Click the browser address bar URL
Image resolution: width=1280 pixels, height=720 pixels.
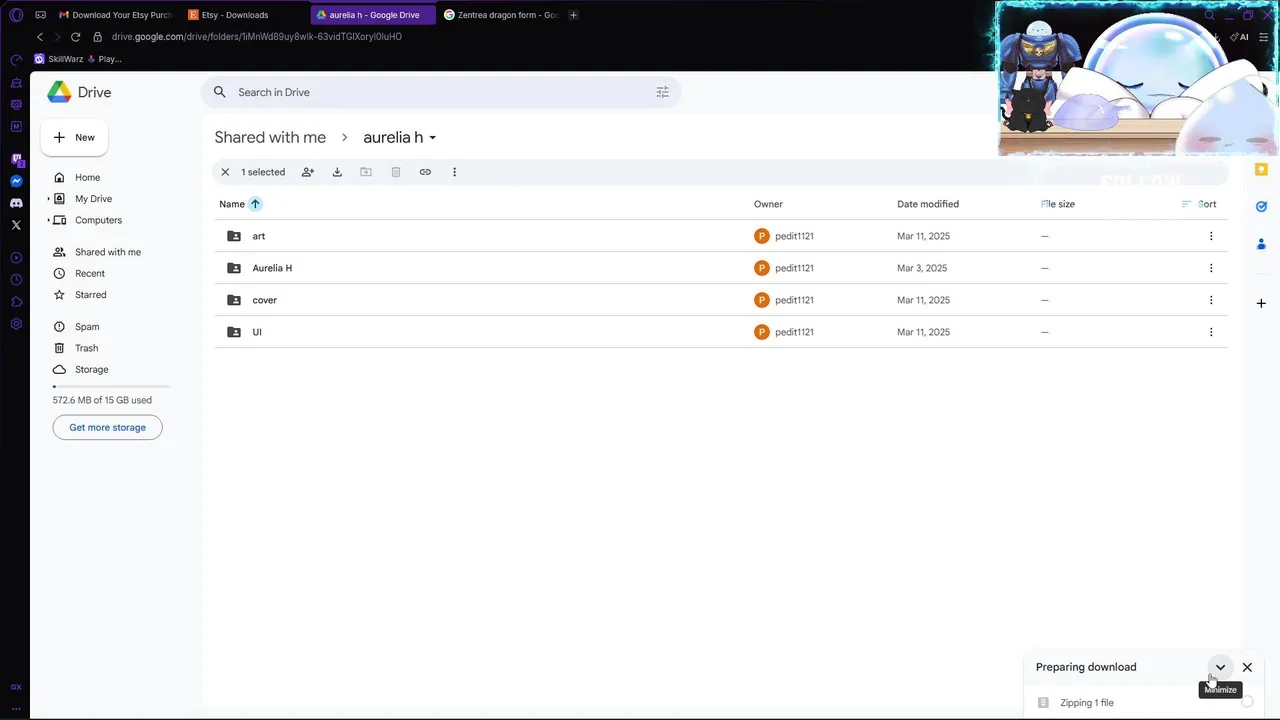[x=257, y=37]
